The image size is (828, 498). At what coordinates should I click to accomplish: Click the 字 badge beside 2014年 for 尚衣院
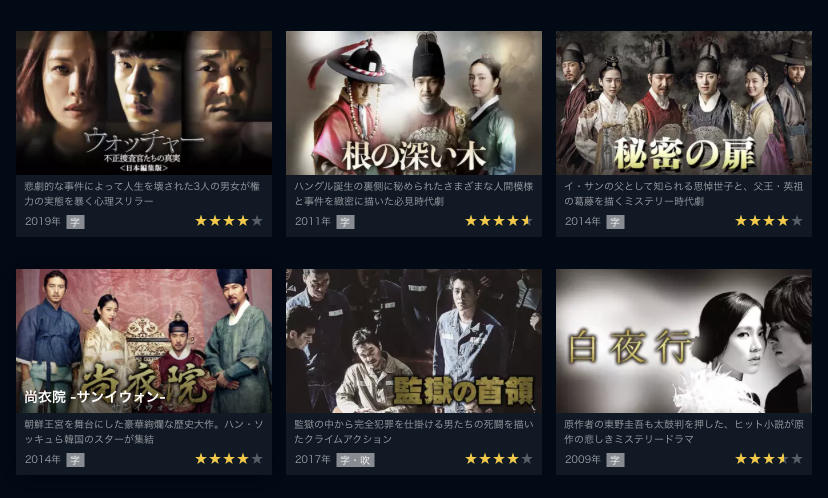point(76,460)
